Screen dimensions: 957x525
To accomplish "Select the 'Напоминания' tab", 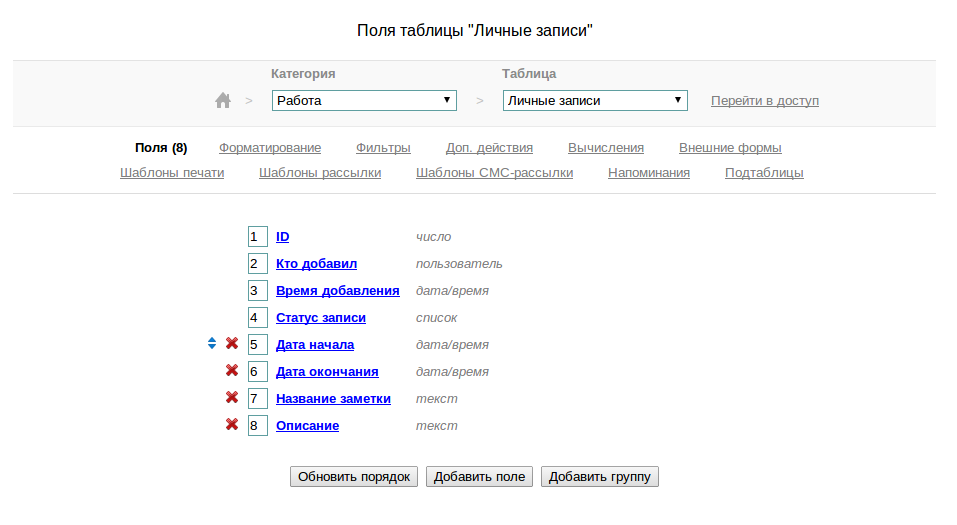I will (x=649, y=173).
